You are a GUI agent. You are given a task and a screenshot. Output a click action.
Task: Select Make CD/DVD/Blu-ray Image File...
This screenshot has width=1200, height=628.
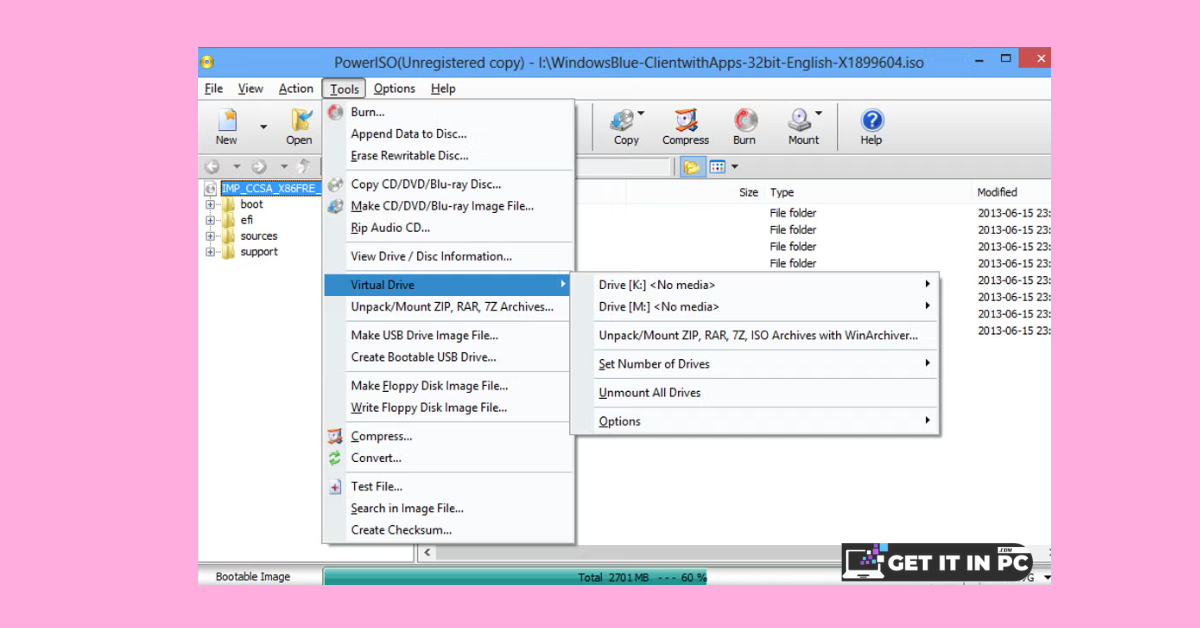point(448,206)
